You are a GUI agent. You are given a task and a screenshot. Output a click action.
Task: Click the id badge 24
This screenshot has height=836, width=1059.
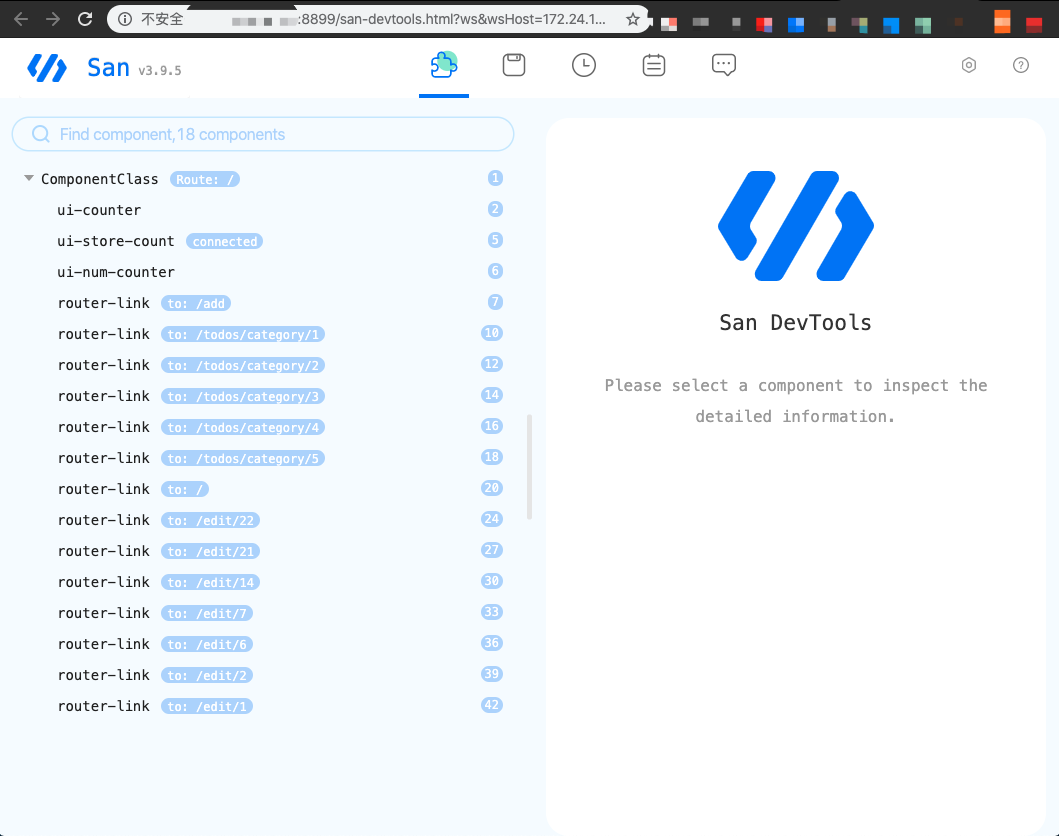(492, 519)
